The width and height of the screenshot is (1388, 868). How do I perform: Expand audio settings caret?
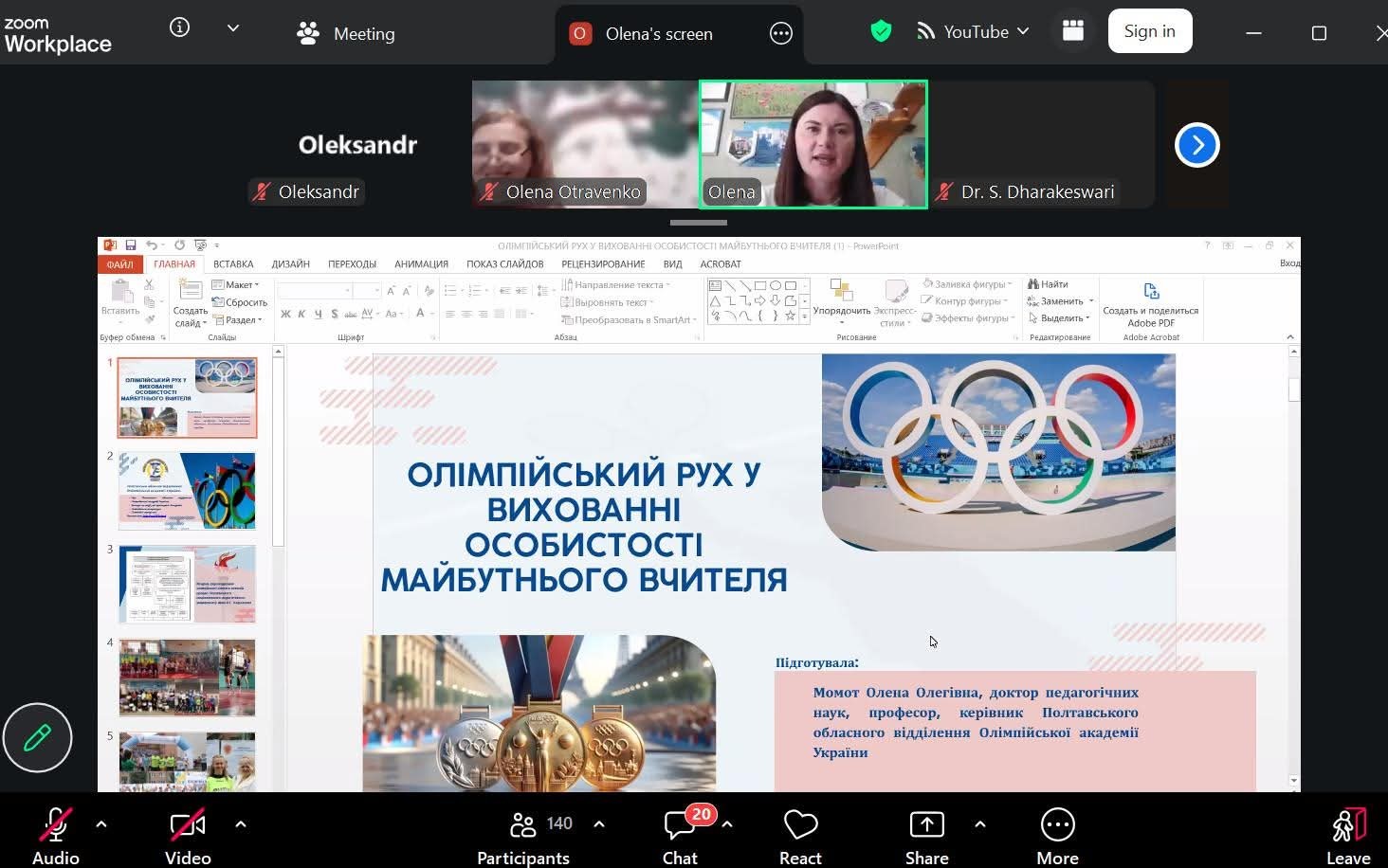(x=101, y=824)
